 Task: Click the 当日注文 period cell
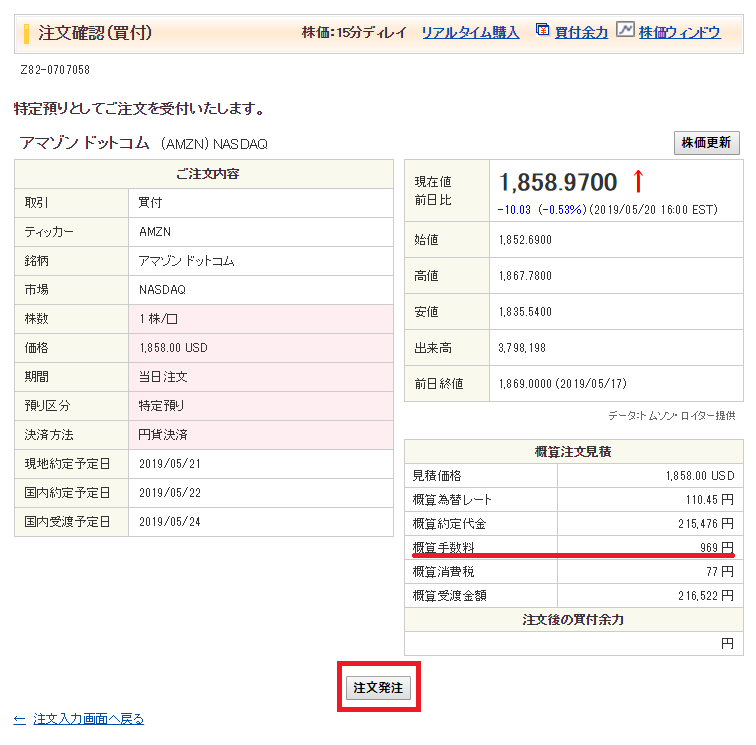tap(261, 377)
